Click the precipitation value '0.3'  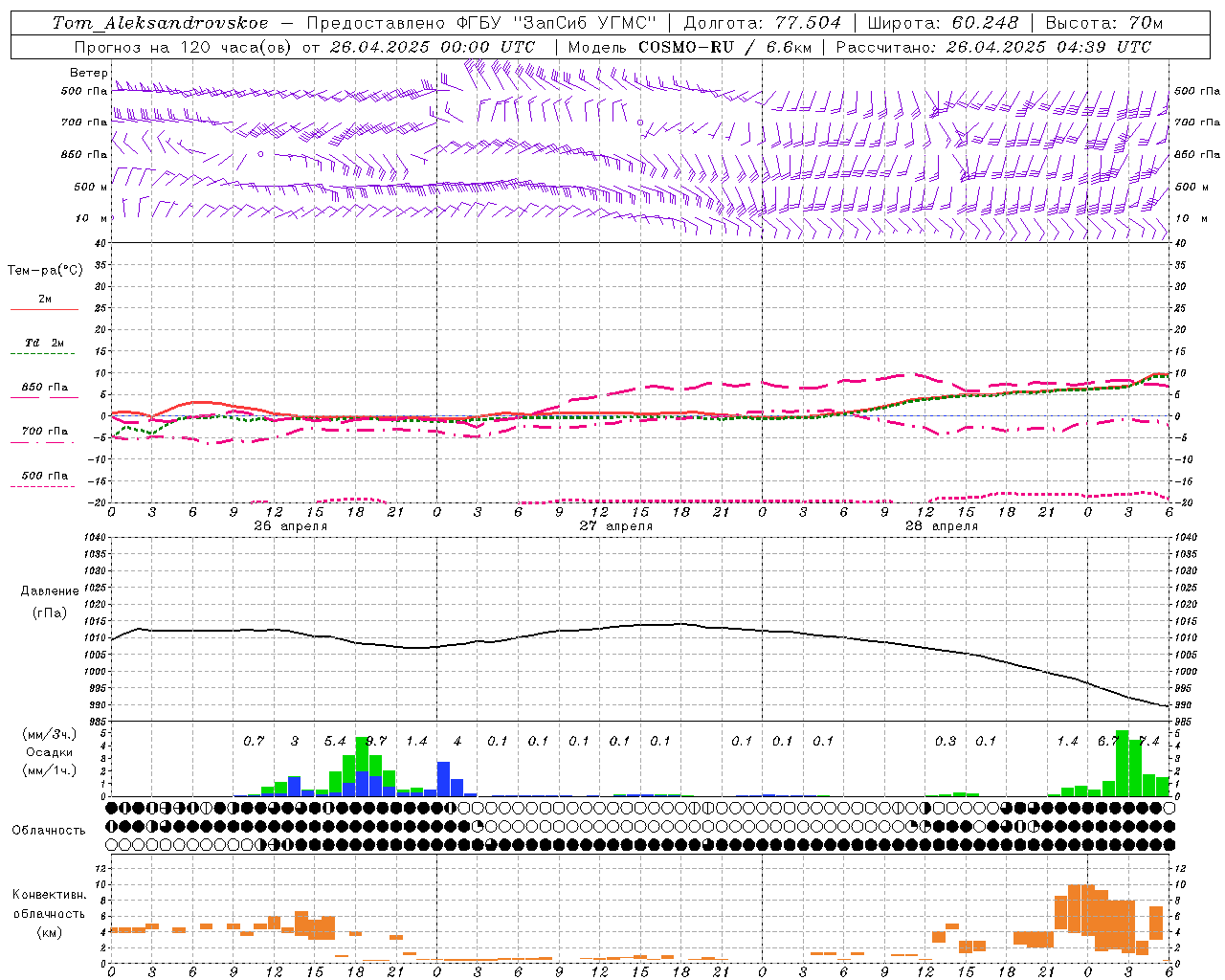pos(946,741)
